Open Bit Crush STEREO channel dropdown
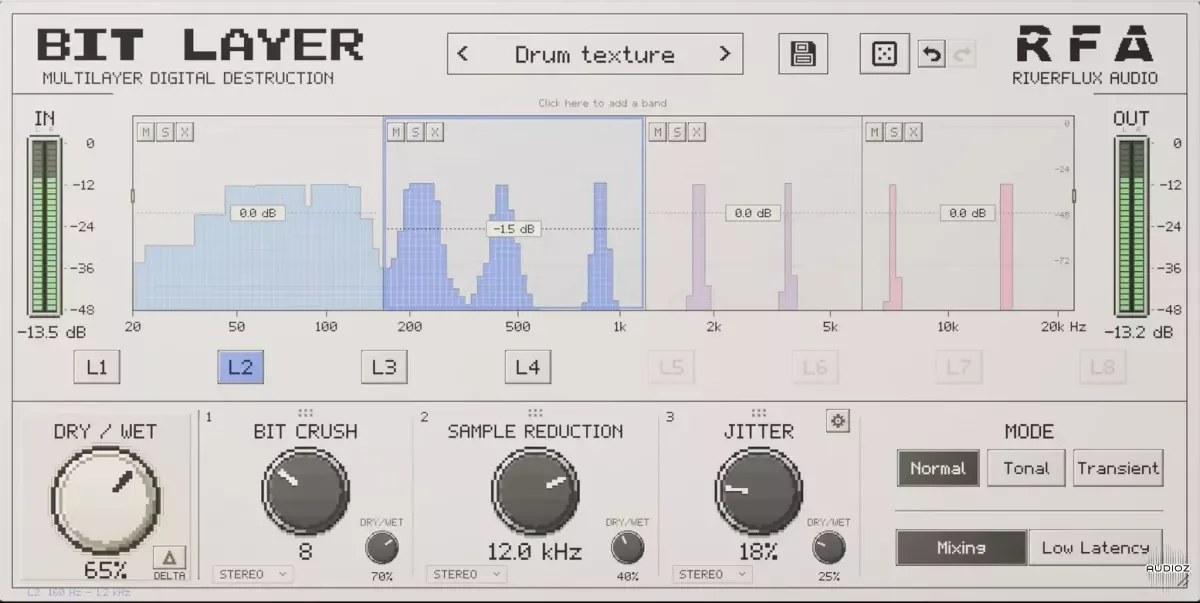The height and width of the screenshot is (603, 1200). pyautogui.click(x=252, y=574)
